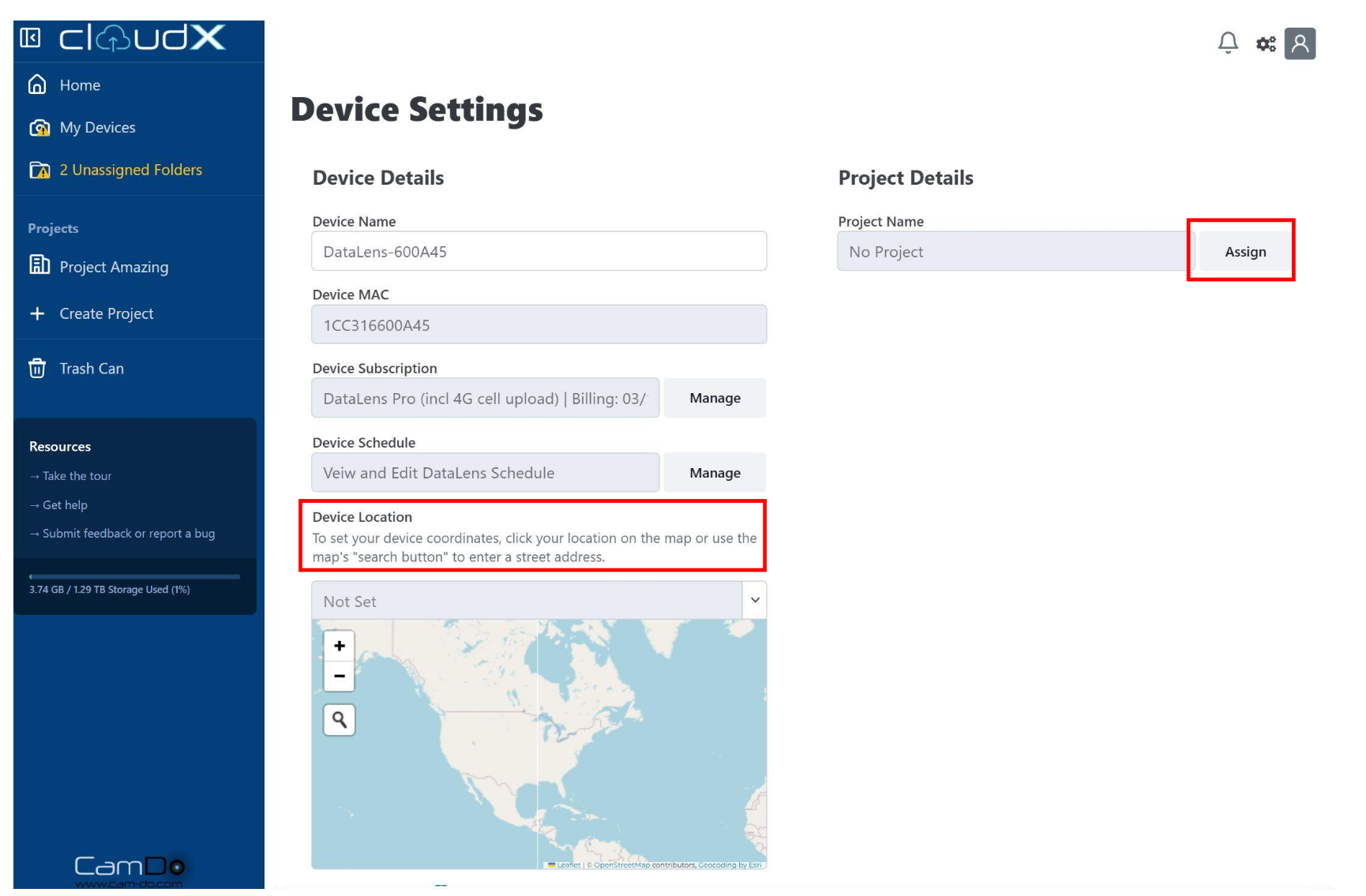Viewport: 1366px width, 896px height.
Task: Click Manage next to Device Schedule
Action: 715,473
